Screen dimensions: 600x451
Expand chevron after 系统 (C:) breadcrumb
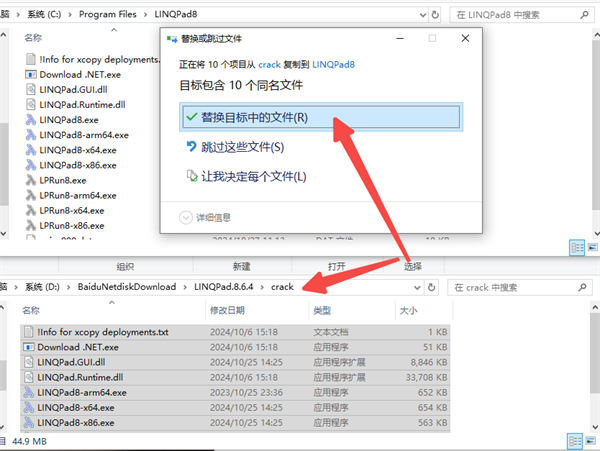click(70, 15)
